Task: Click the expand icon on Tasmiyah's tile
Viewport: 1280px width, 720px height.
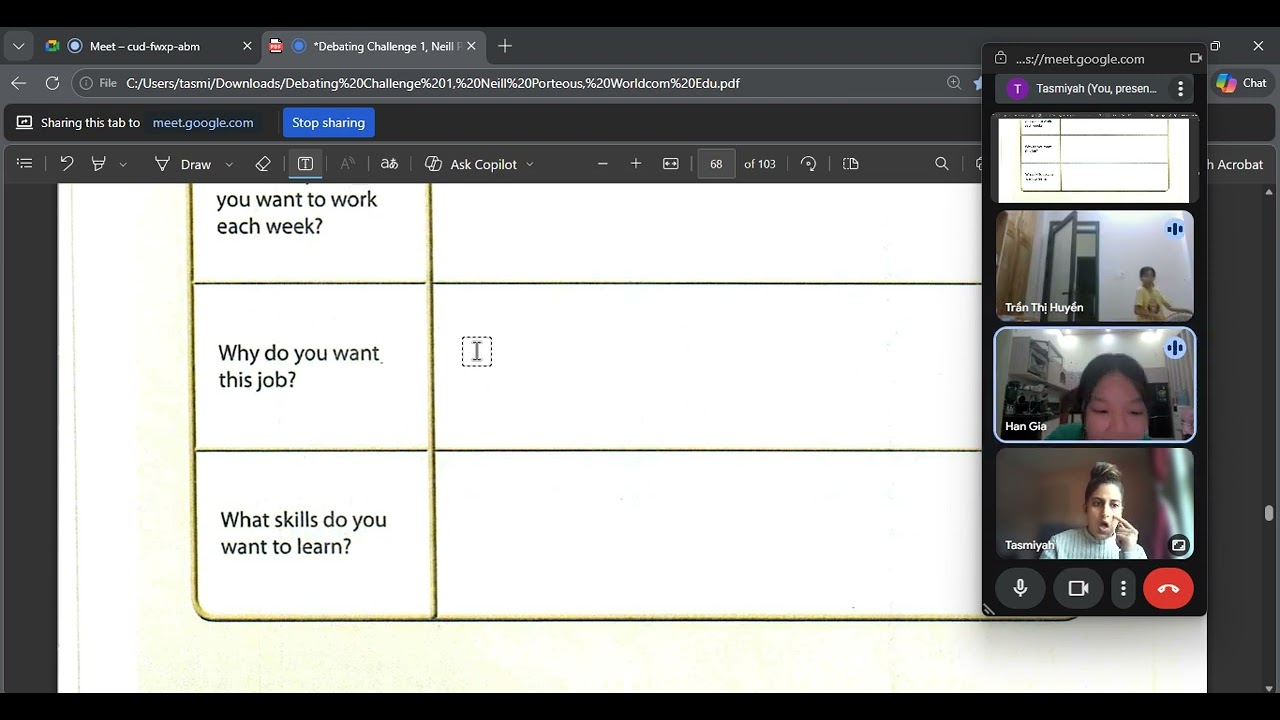Action: [x=1179, y=545]
